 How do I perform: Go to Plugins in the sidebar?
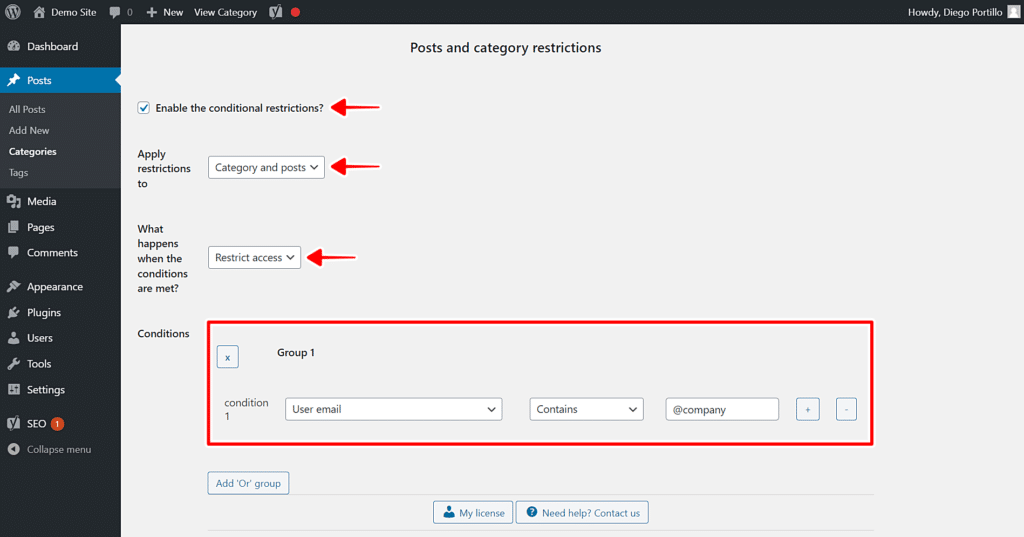[44, 312]
